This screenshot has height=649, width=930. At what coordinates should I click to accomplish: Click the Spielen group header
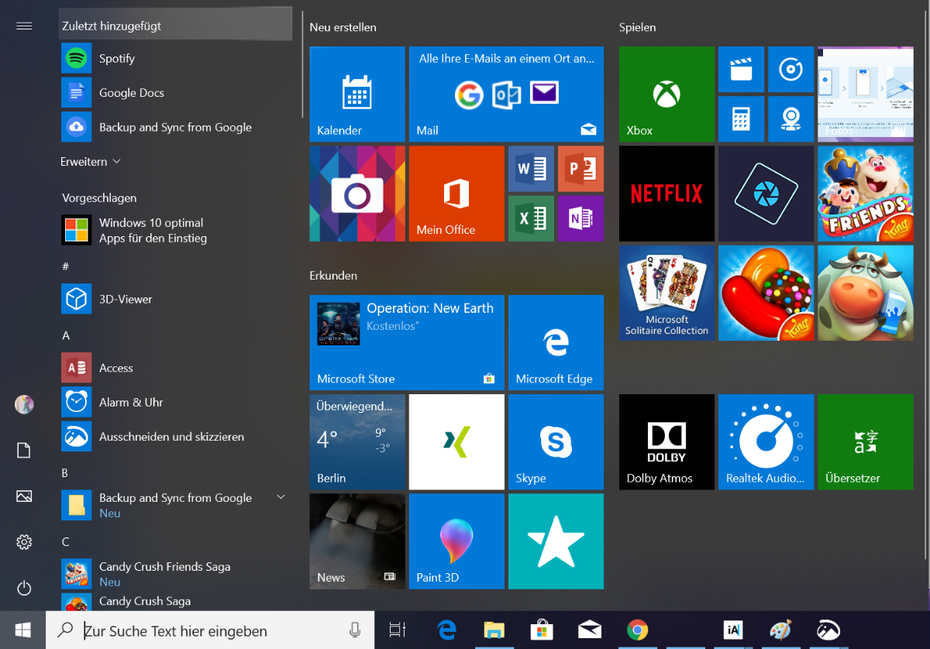point(638,27)
